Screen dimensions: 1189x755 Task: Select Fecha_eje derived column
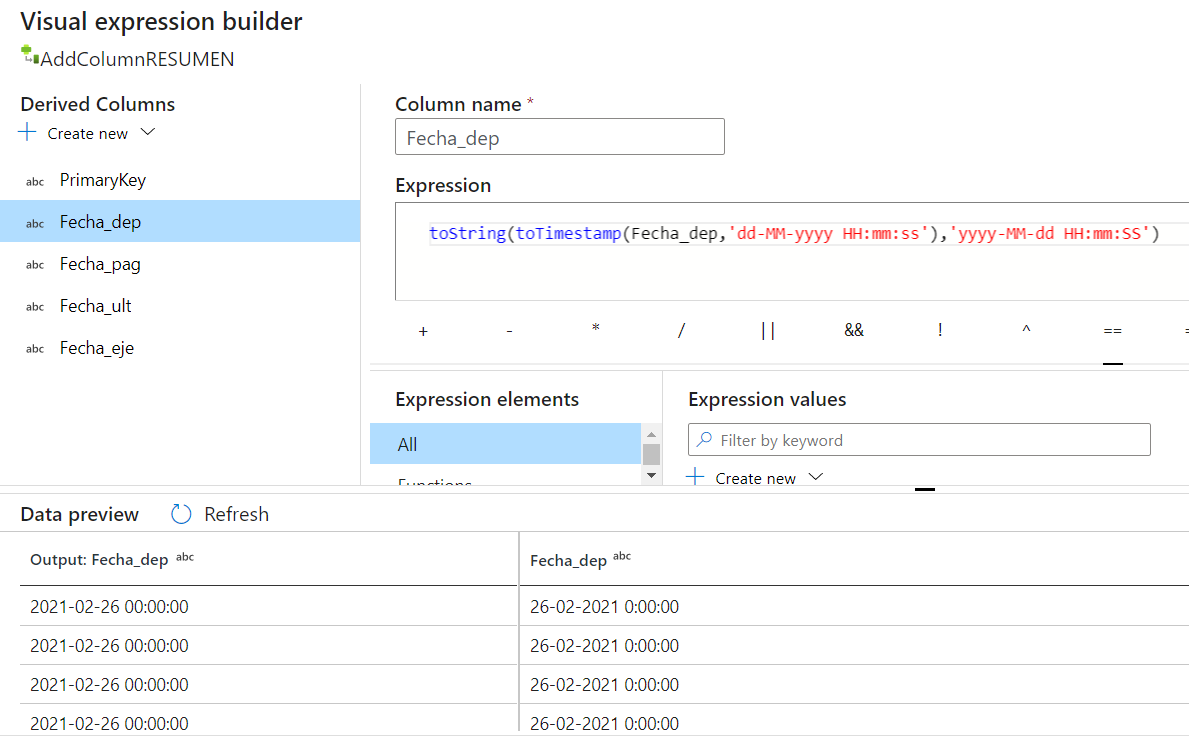point(180,348)
